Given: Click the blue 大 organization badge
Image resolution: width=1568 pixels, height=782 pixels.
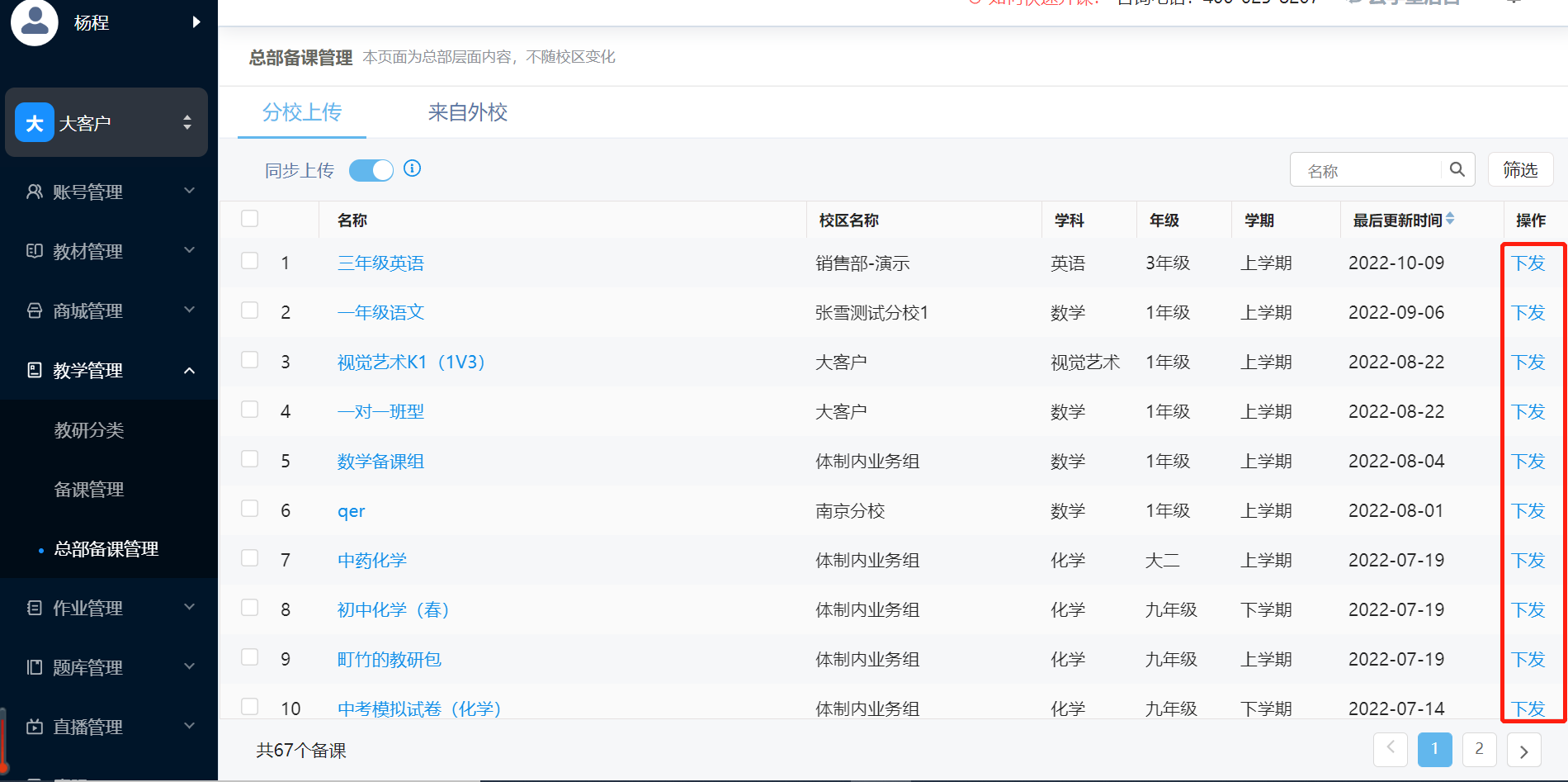Looking at the screenshot, I should tap(35, 122).
